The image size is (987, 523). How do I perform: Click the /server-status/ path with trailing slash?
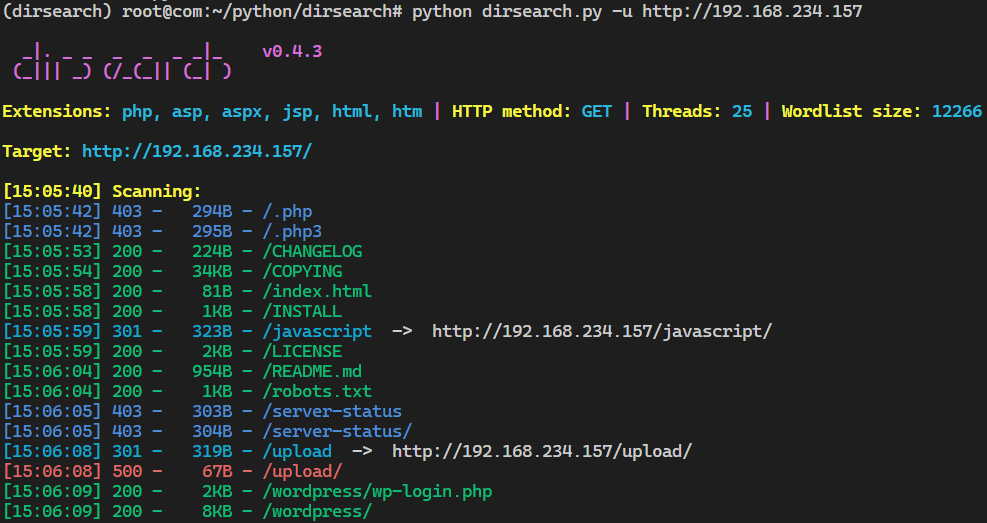pyautogui.click(x=337, y=432)
